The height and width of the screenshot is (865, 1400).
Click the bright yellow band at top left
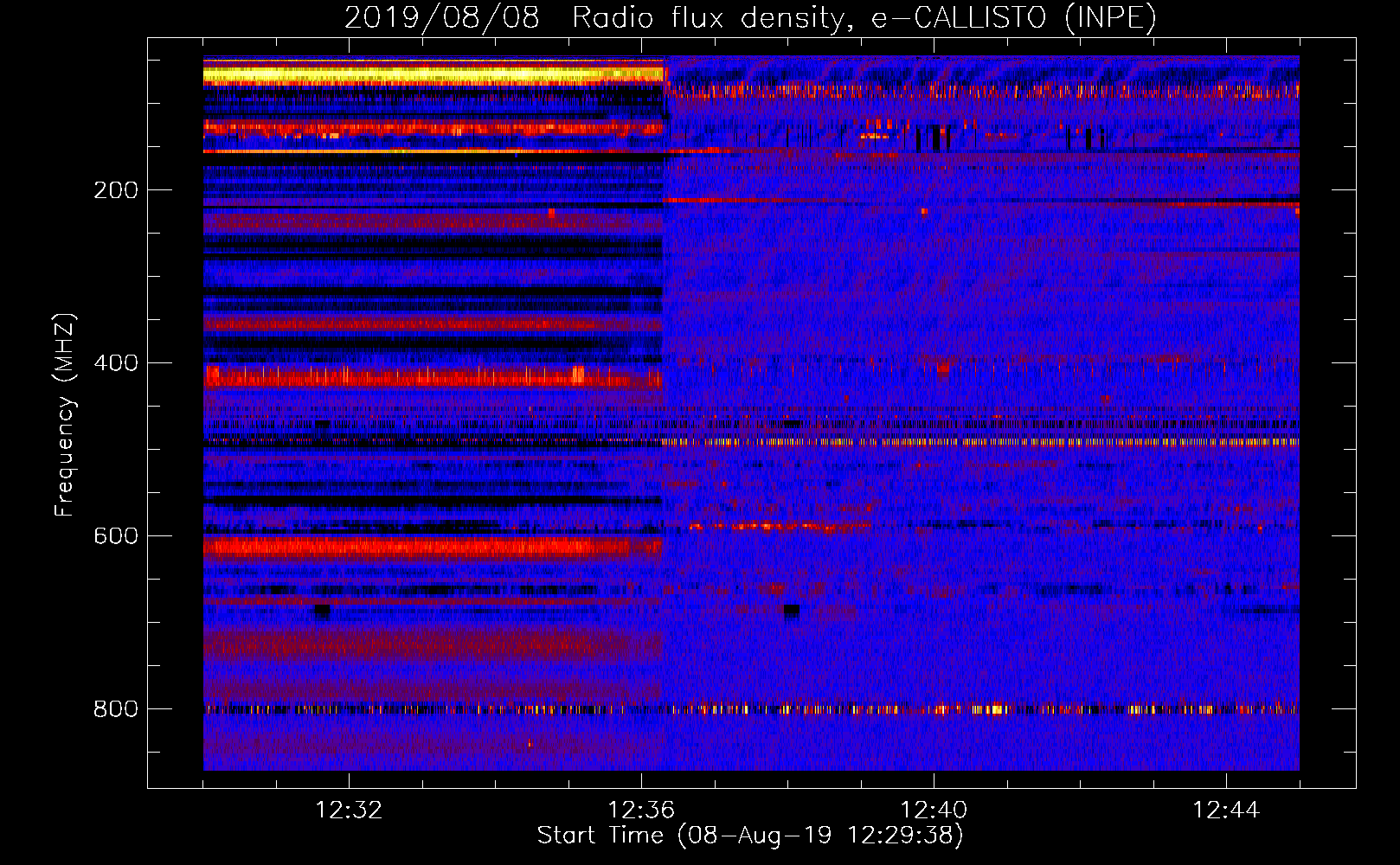(433, 75)
